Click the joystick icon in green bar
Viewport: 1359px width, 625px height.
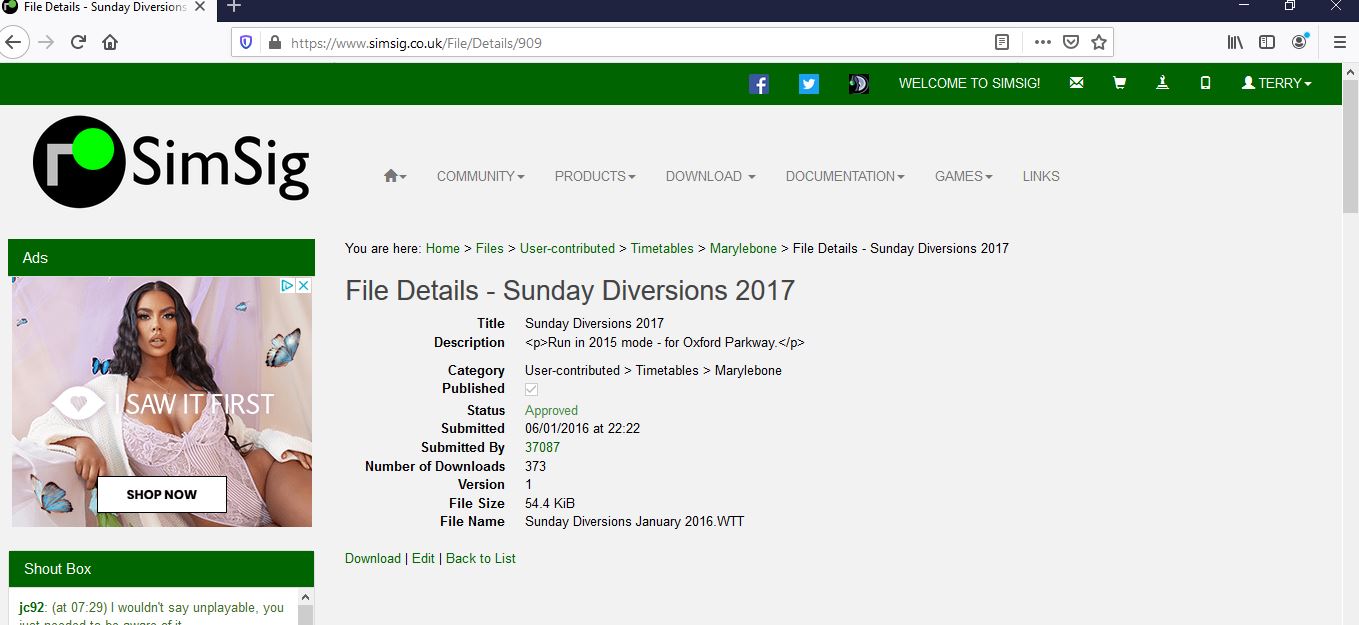pos(1162,83)
